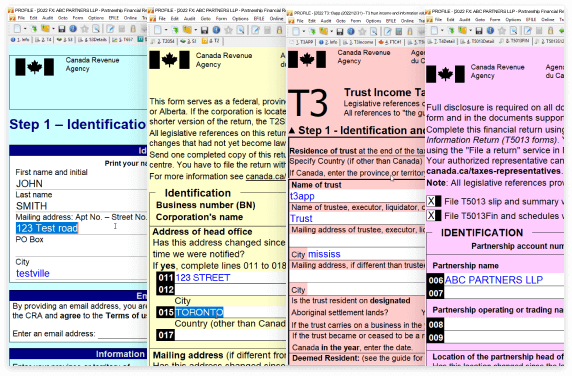Click Save disk icon in blue T1 window
Screen dimensions: 572x376
pos(62,29)
